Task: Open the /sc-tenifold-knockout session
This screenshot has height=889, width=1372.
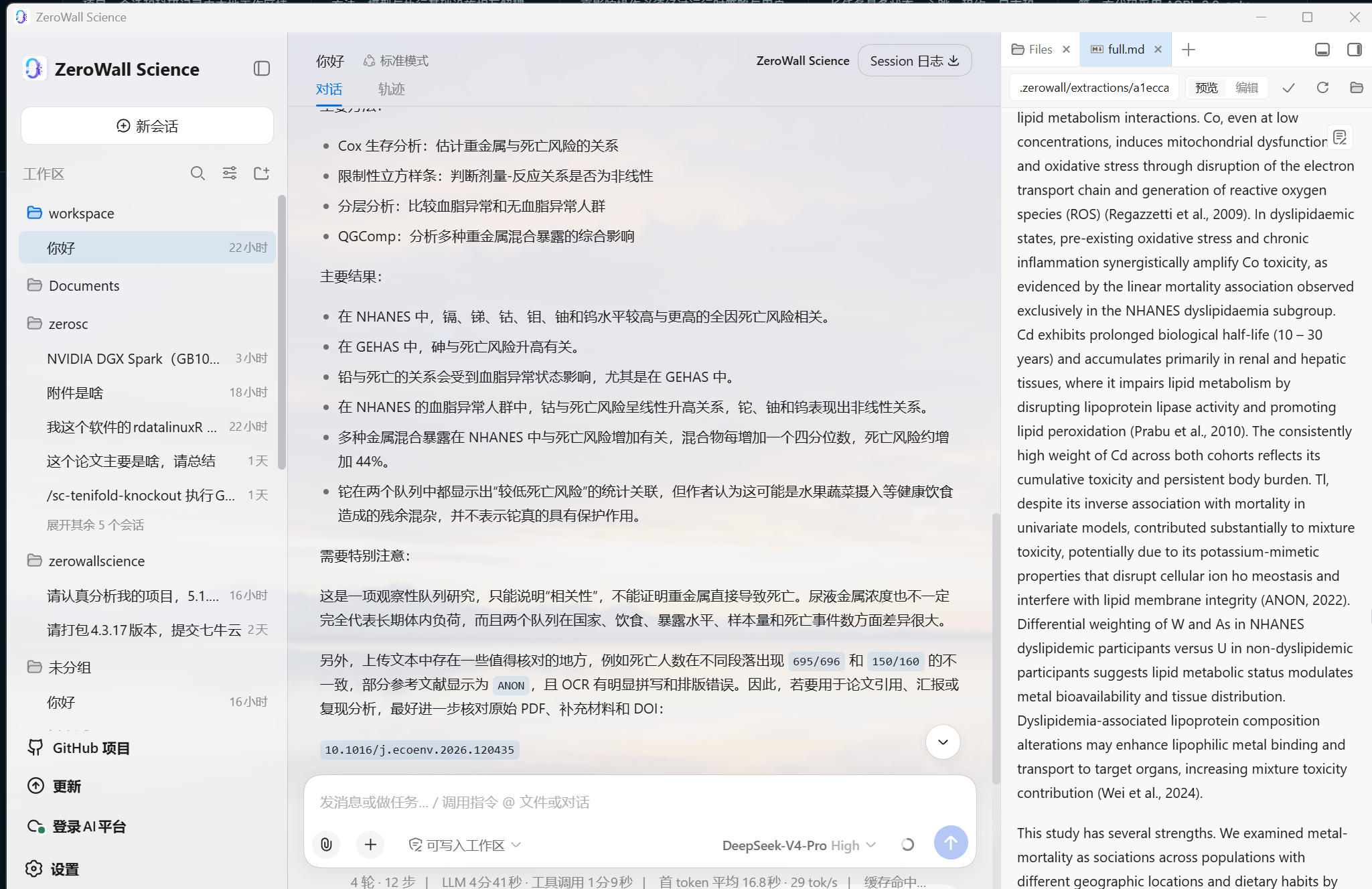Action: (147, 495)
